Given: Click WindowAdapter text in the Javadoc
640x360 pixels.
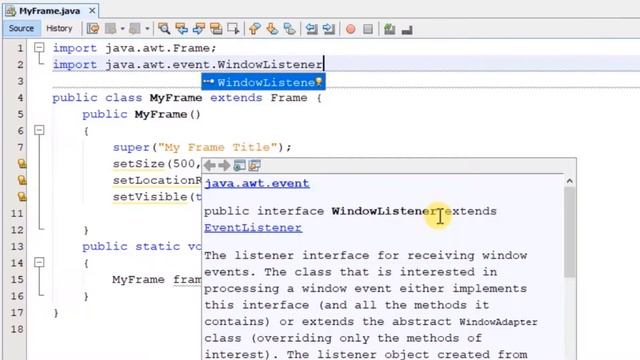Looking at the screenshot, I should coord(498,322).
